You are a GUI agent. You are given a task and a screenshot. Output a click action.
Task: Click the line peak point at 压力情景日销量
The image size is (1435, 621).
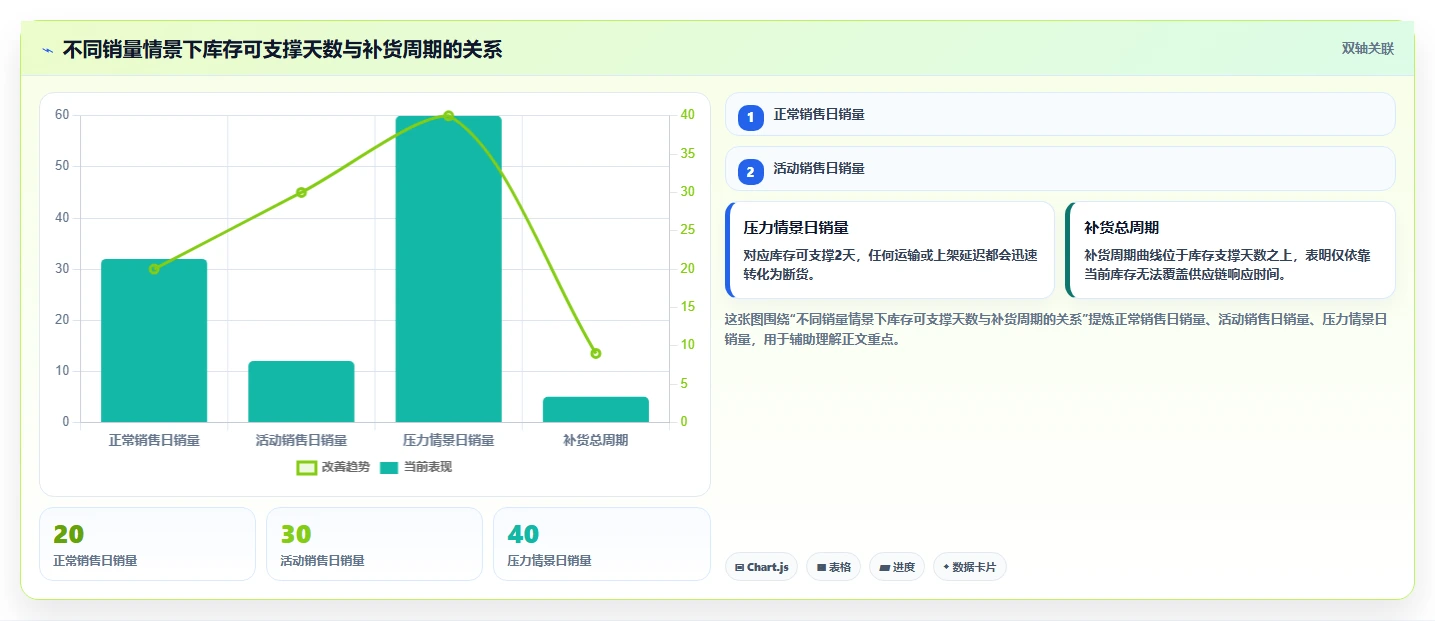point(448,116)
